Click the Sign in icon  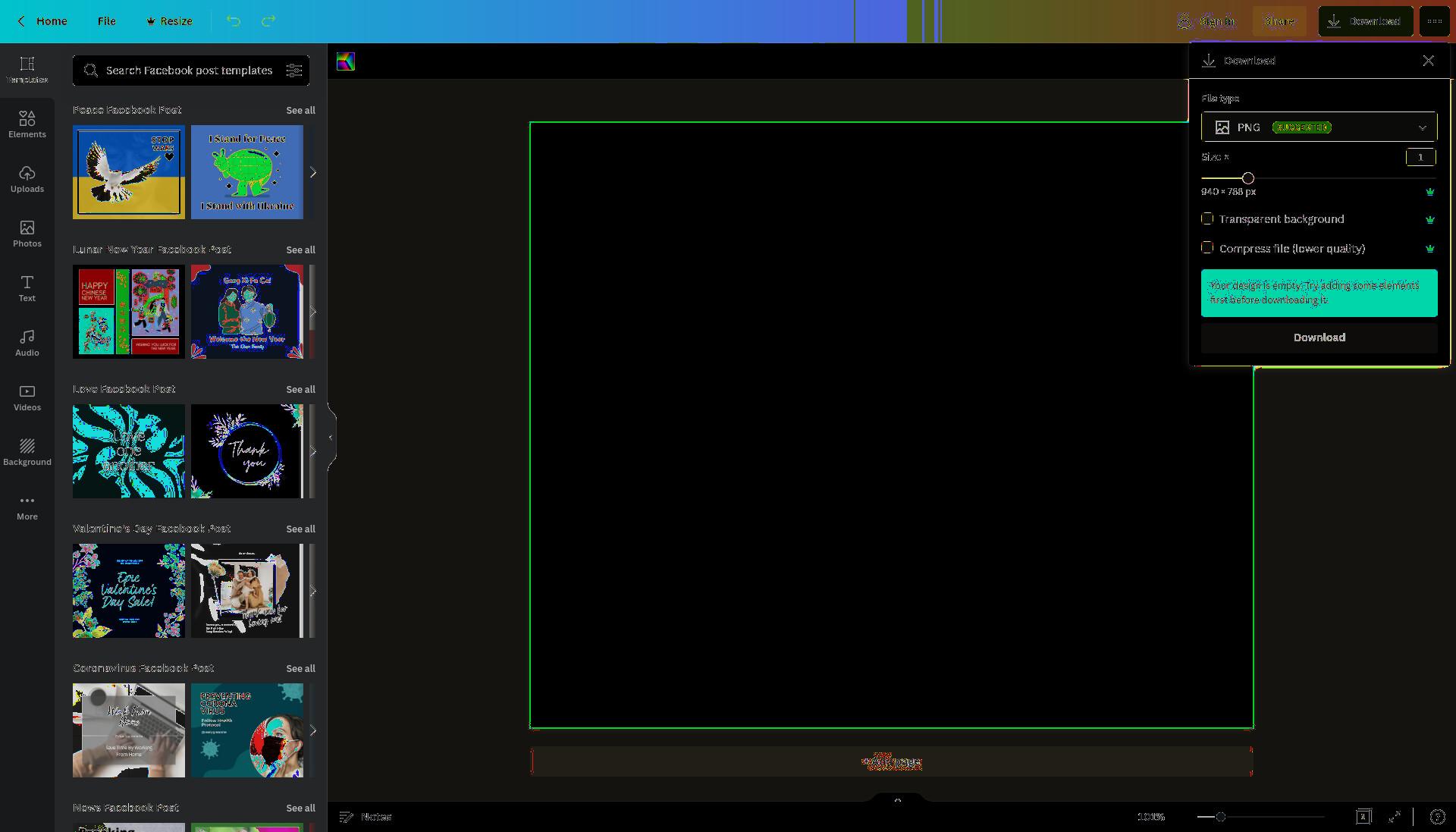coord(1185,21)
